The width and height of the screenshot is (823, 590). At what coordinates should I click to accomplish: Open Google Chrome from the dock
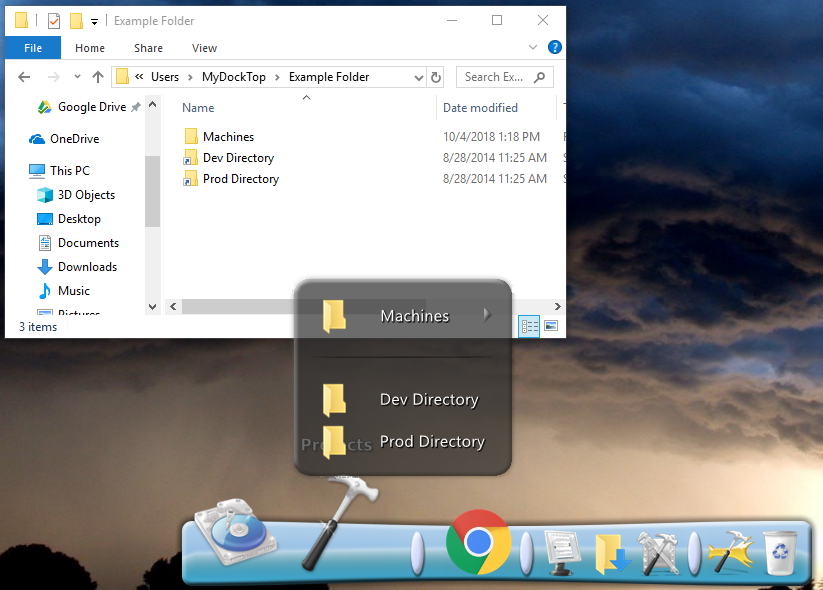[x=478, y=542]
